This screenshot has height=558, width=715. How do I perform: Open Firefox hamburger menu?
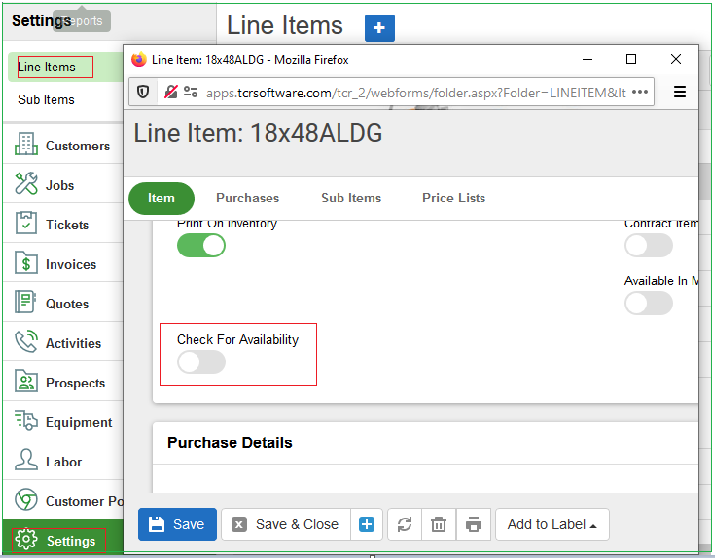tap(680, 92)
